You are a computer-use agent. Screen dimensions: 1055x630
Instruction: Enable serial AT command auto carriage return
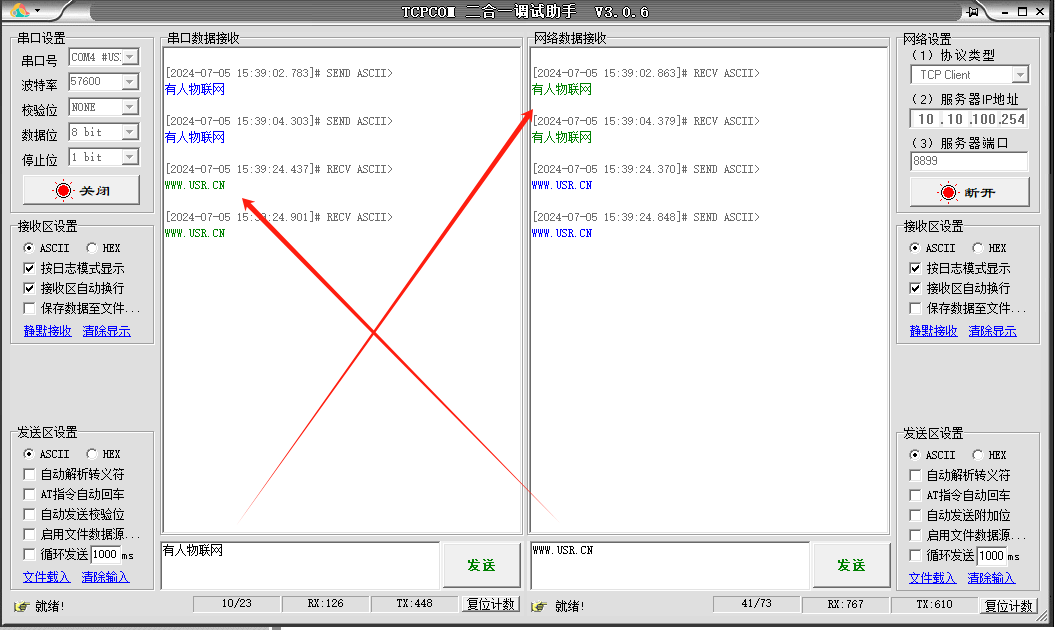tap(29, 494)
